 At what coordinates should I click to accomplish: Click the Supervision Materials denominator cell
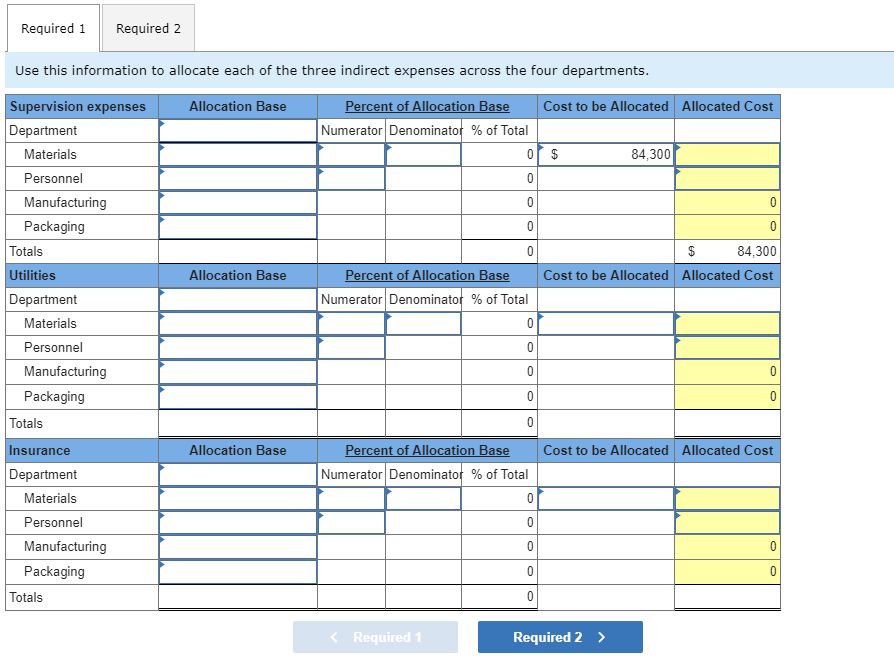point(422,154)
